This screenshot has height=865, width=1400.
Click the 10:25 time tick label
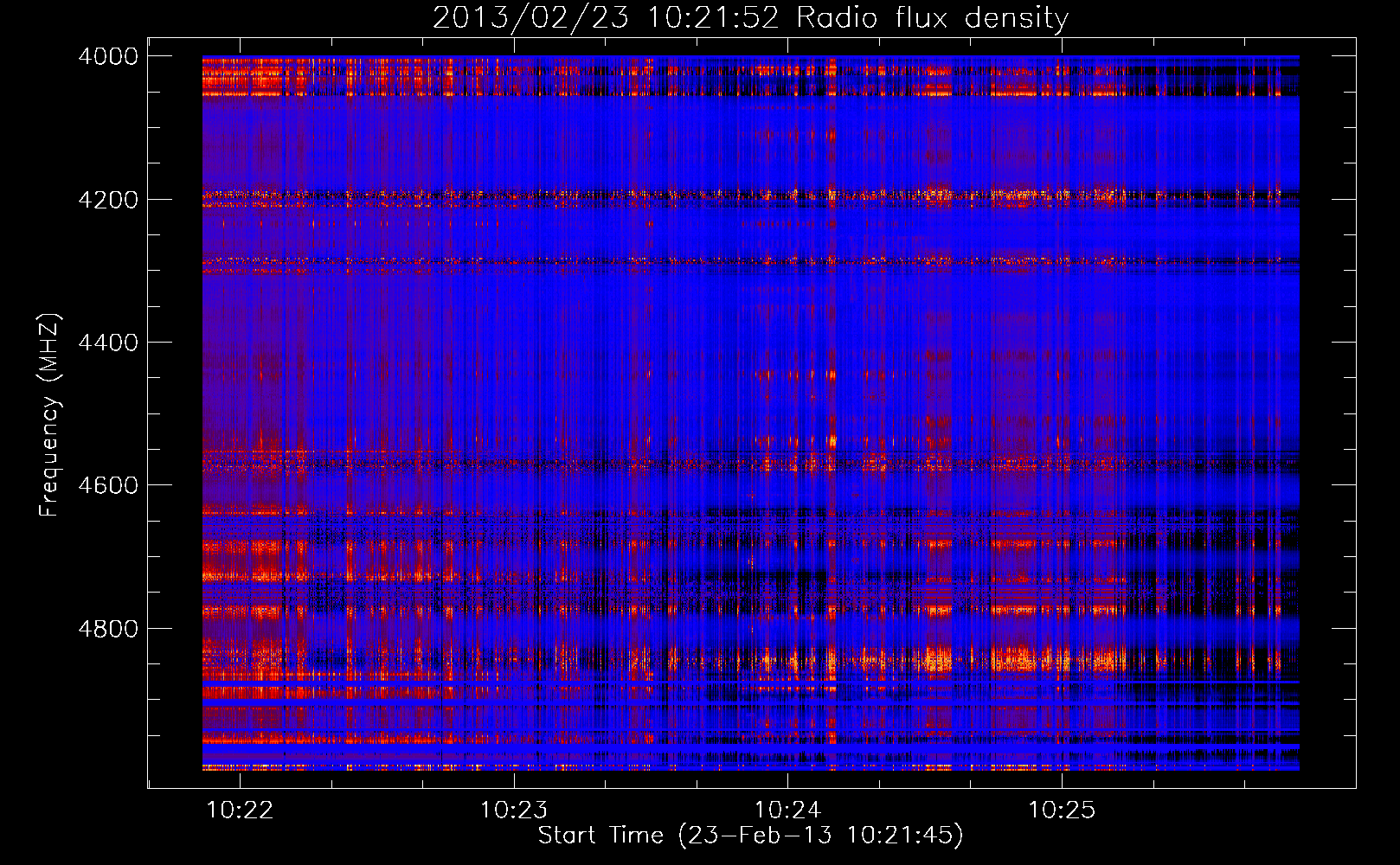pyautogui.click(x=1062, y=811)
